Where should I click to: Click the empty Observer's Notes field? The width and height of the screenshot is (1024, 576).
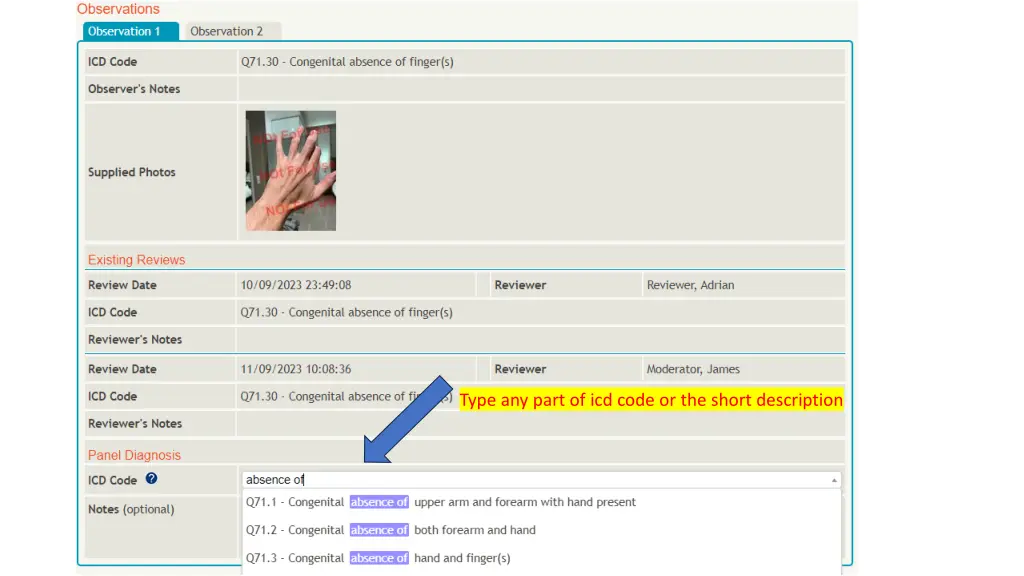pyautogui.click(x=540, y=89)
